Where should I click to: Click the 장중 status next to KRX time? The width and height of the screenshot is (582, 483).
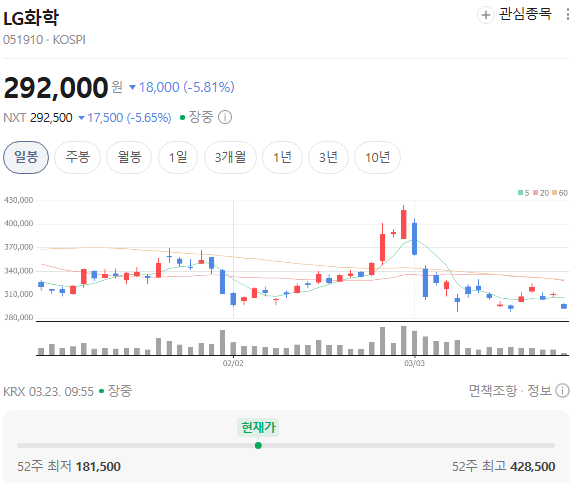(120, 391)
